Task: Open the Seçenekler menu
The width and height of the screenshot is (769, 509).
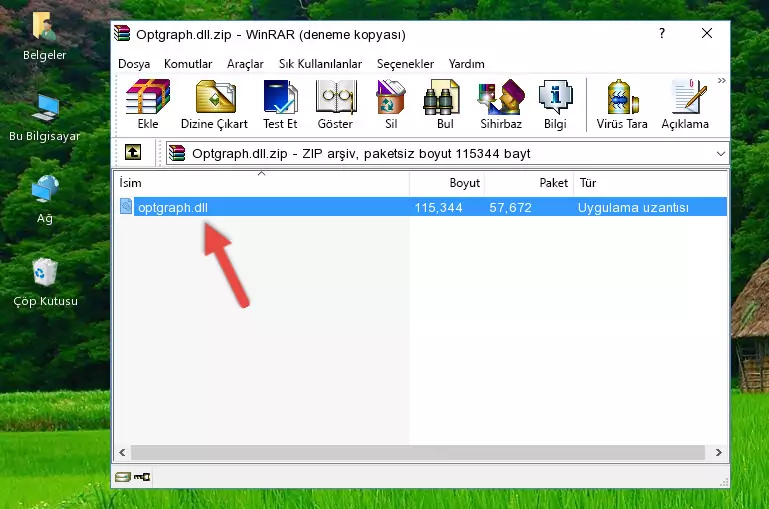Action: [x=405, y=64]
